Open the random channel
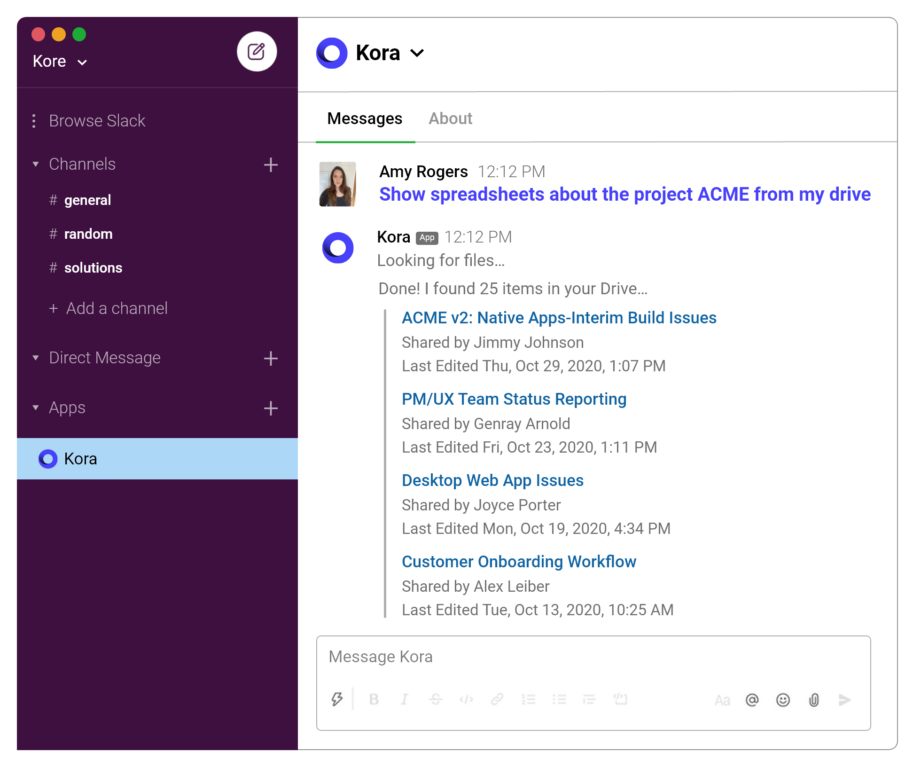 81,234
